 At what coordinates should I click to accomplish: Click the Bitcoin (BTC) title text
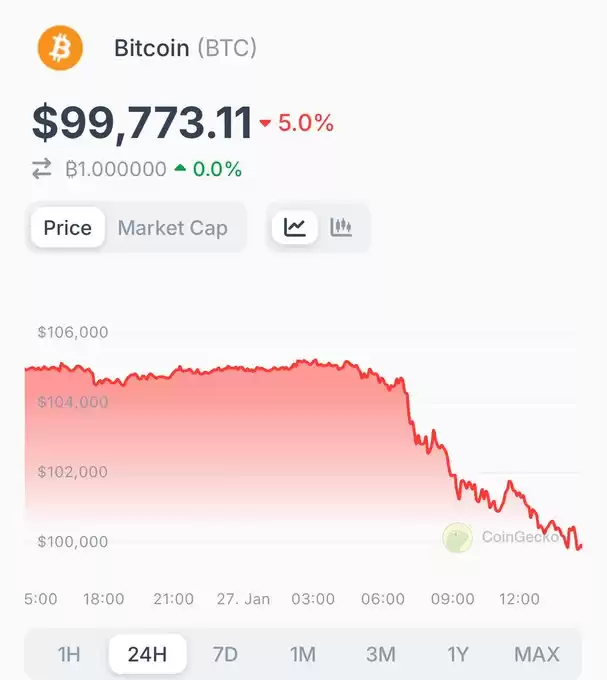pos(185,48)
